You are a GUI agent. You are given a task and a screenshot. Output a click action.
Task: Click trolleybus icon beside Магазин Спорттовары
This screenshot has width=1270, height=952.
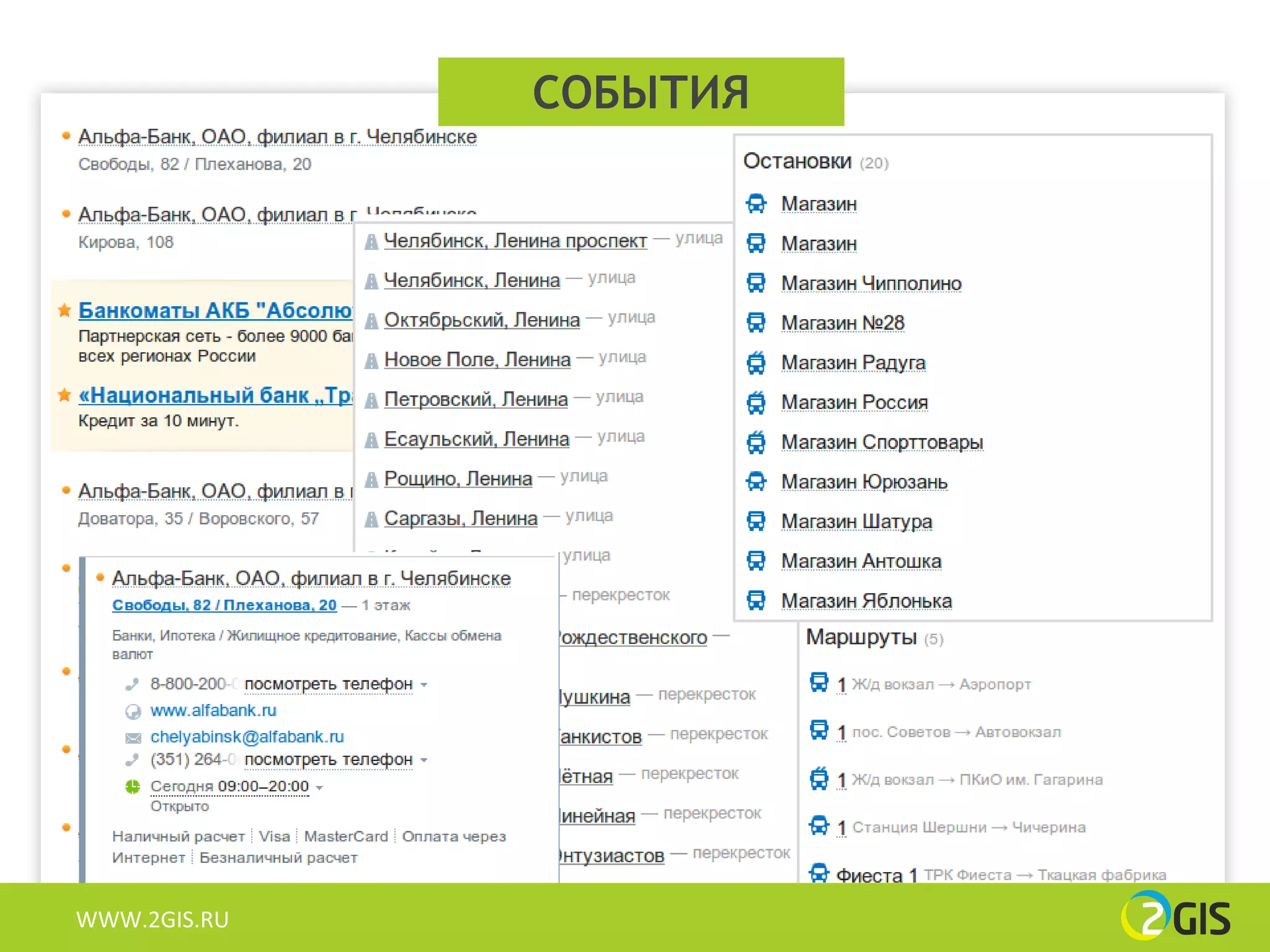coord(756,441)
